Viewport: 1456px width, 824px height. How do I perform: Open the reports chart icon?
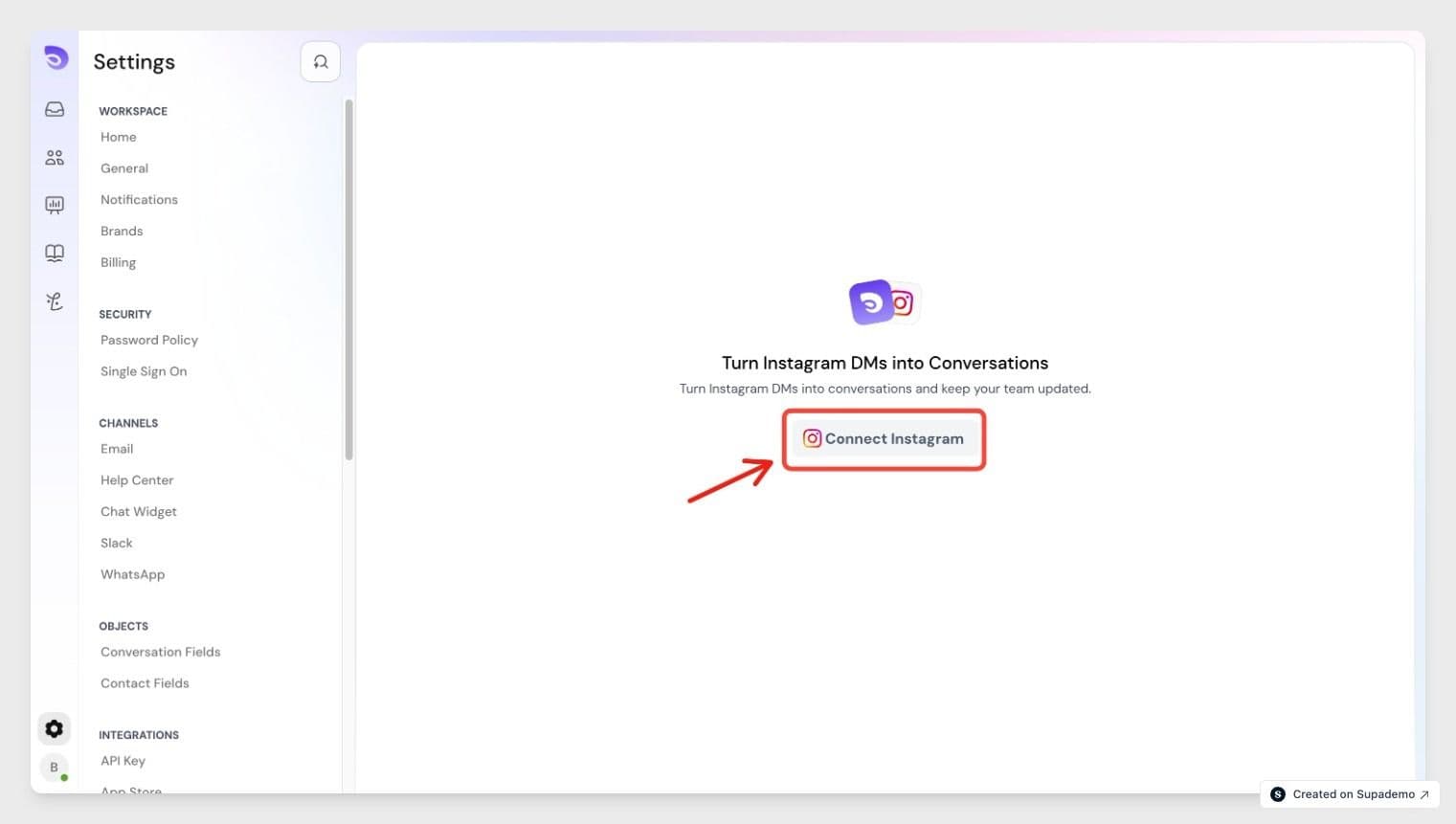[55, 205]
